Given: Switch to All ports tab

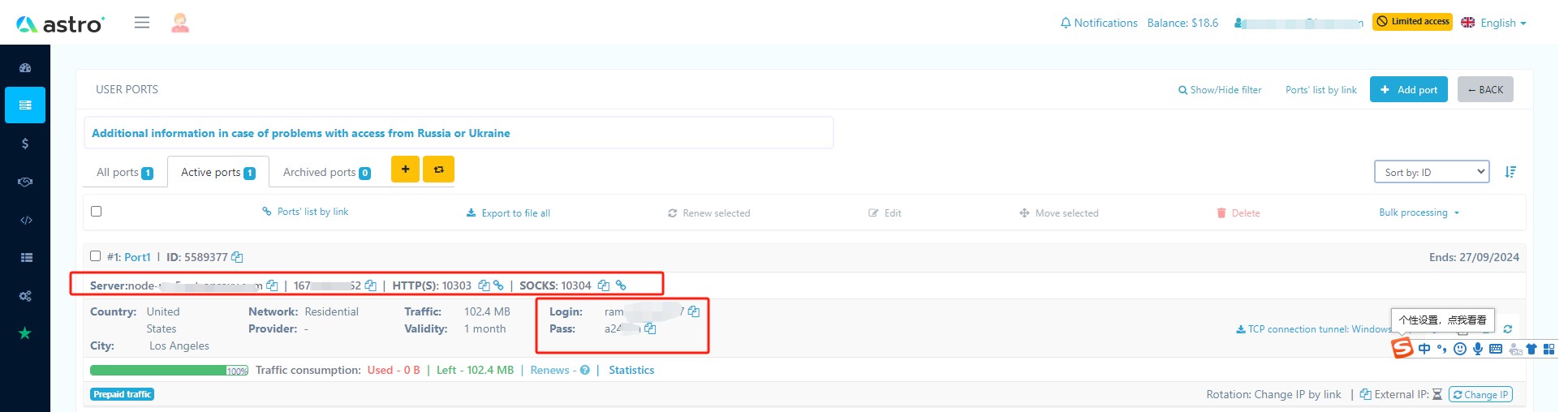Looking at the screenshot, I should click(125, 172).
